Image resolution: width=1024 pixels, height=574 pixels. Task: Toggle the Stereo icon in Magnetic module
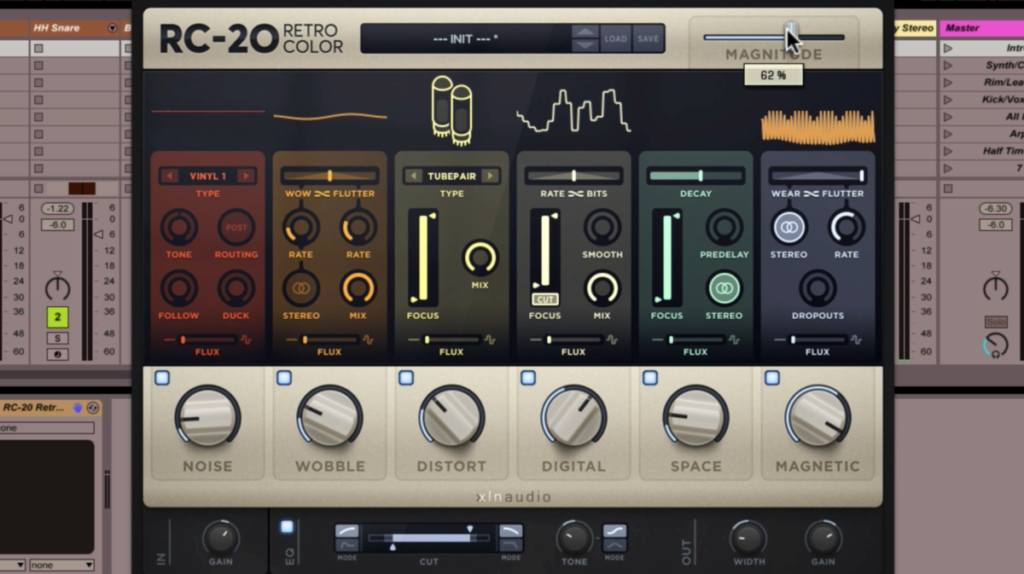tap(788, 228)
